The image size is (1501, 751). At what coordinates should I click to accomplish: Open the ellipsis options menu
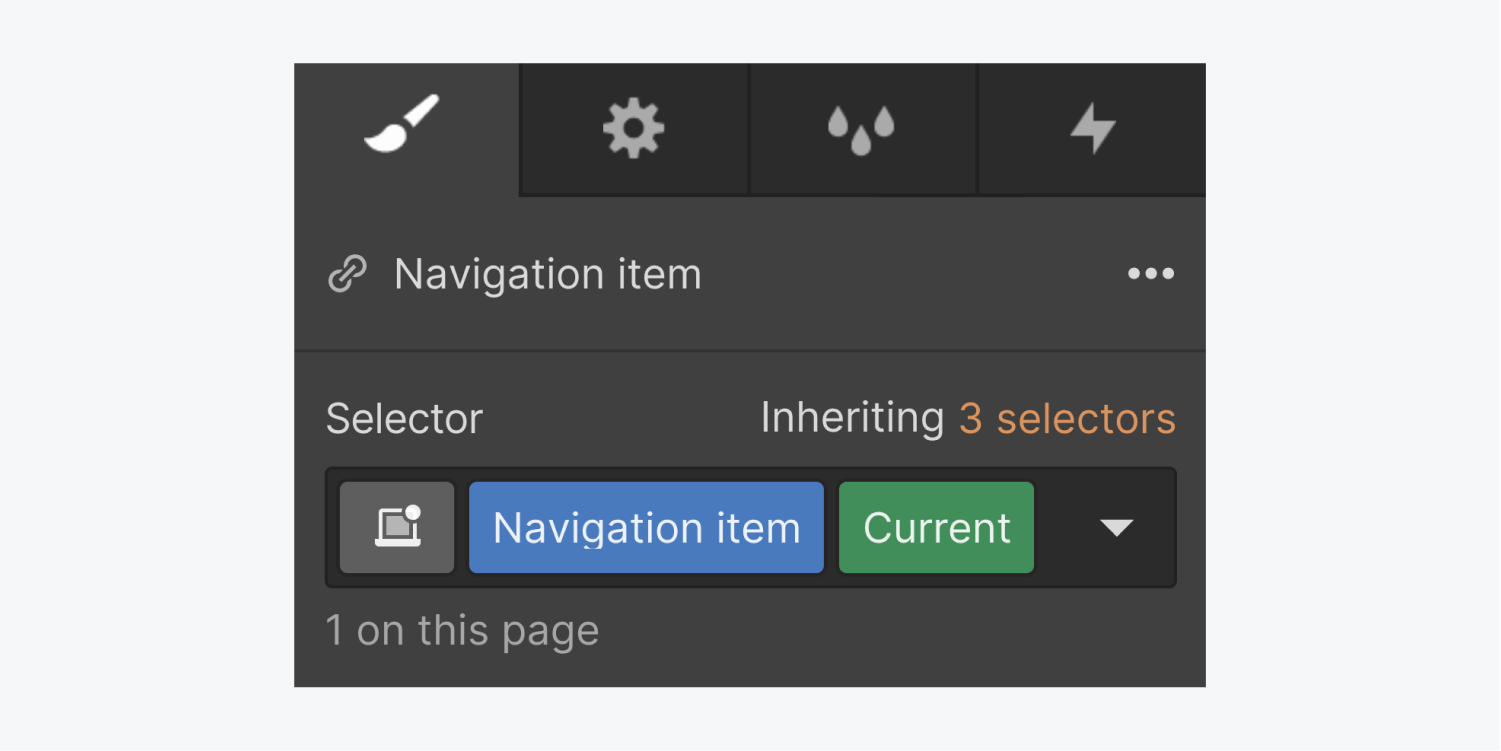(1150, 274)
